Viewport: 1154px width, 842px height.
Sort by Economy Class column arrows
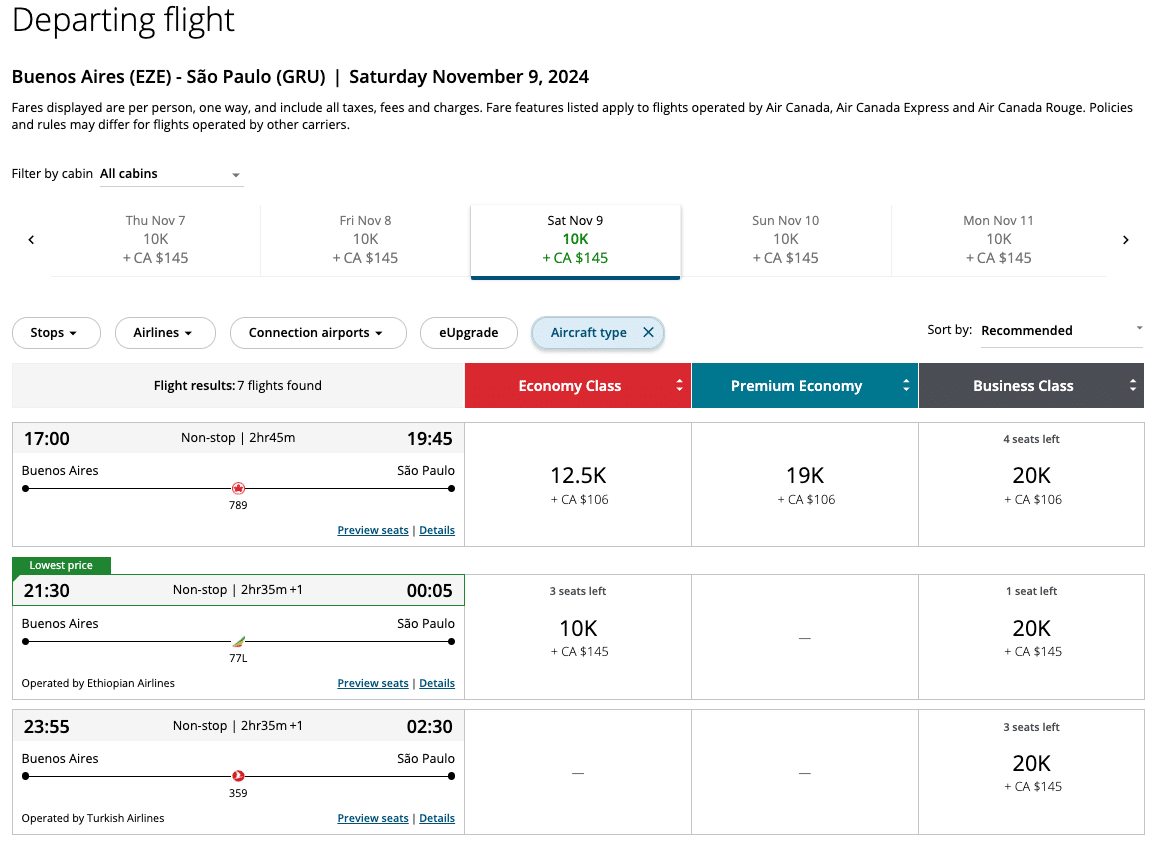coord(679,386)
